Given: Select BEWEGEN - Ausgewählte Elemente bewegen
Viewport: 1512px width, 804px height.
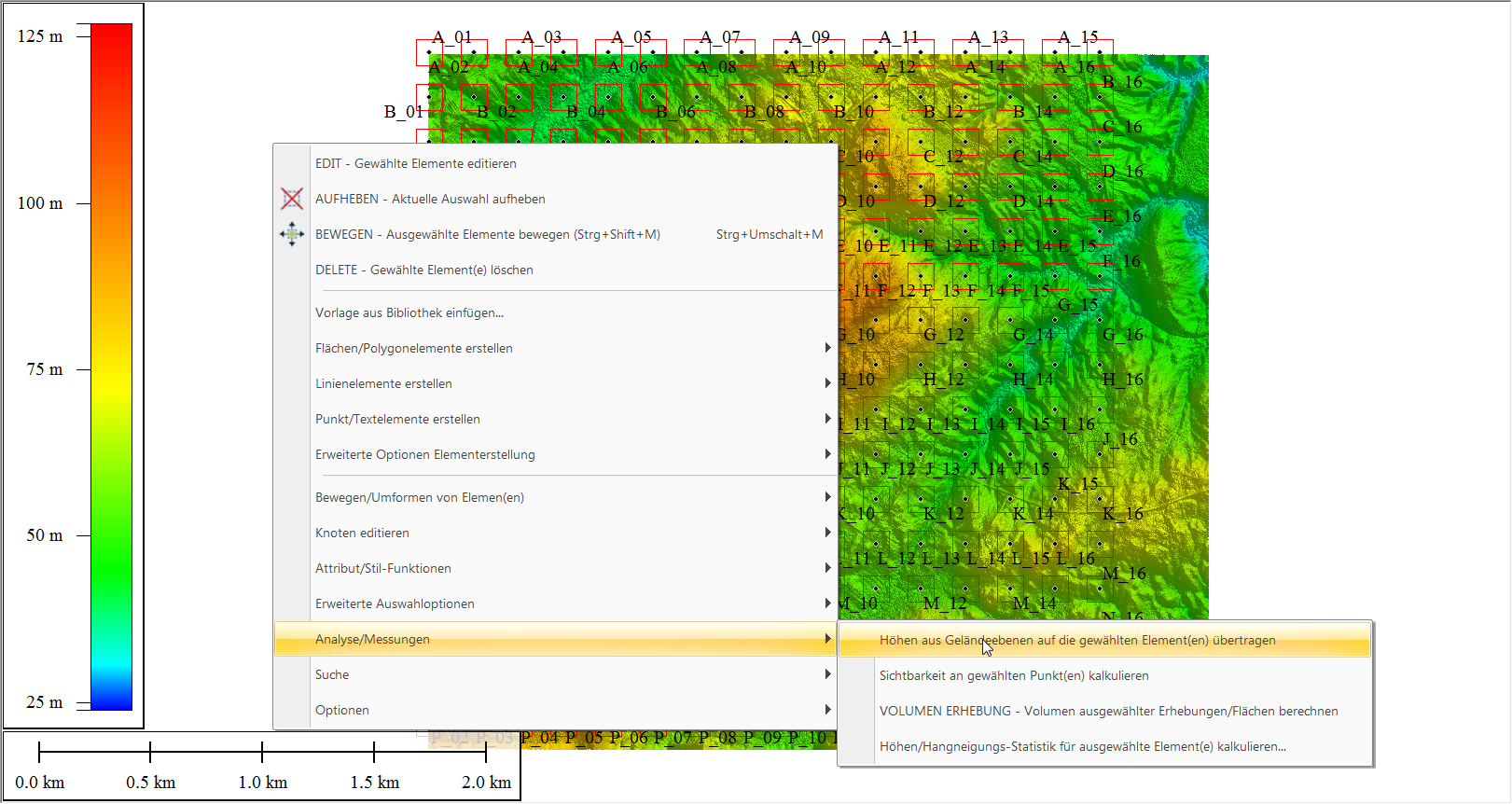Looking at the screenshot, I should [x=555, y=234].
